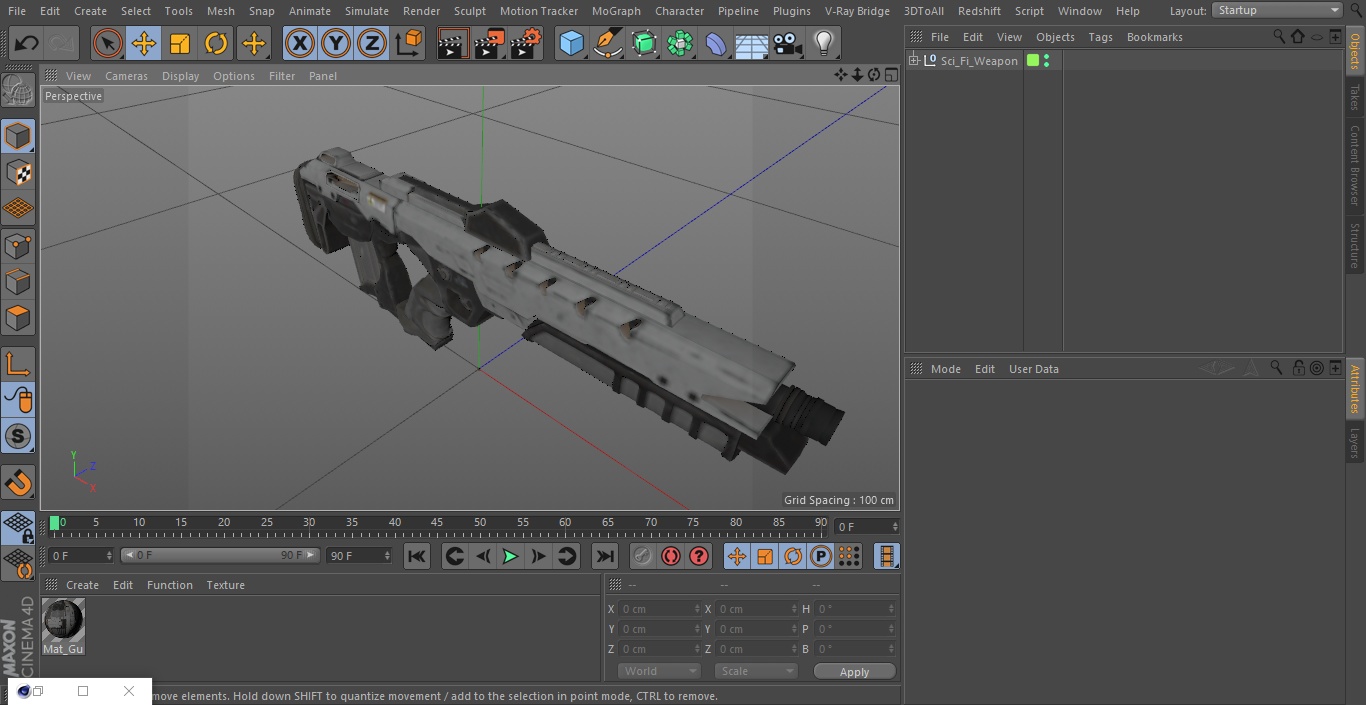Activate the Scale tool
The height and width of the screenshot is (705, 1366).
coord(180,43)
